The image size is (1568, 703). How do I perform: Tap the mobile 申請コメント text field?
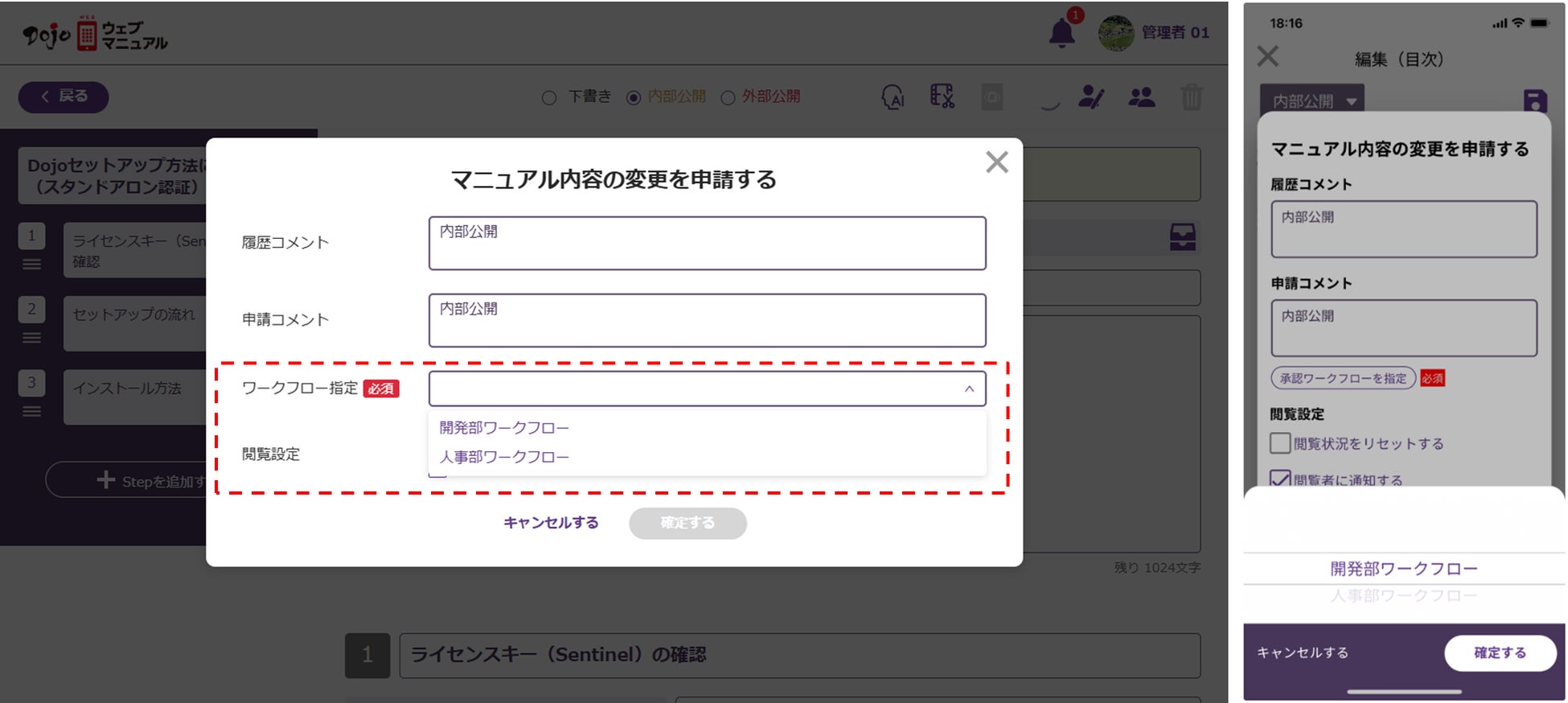(x=1403, y=328)
